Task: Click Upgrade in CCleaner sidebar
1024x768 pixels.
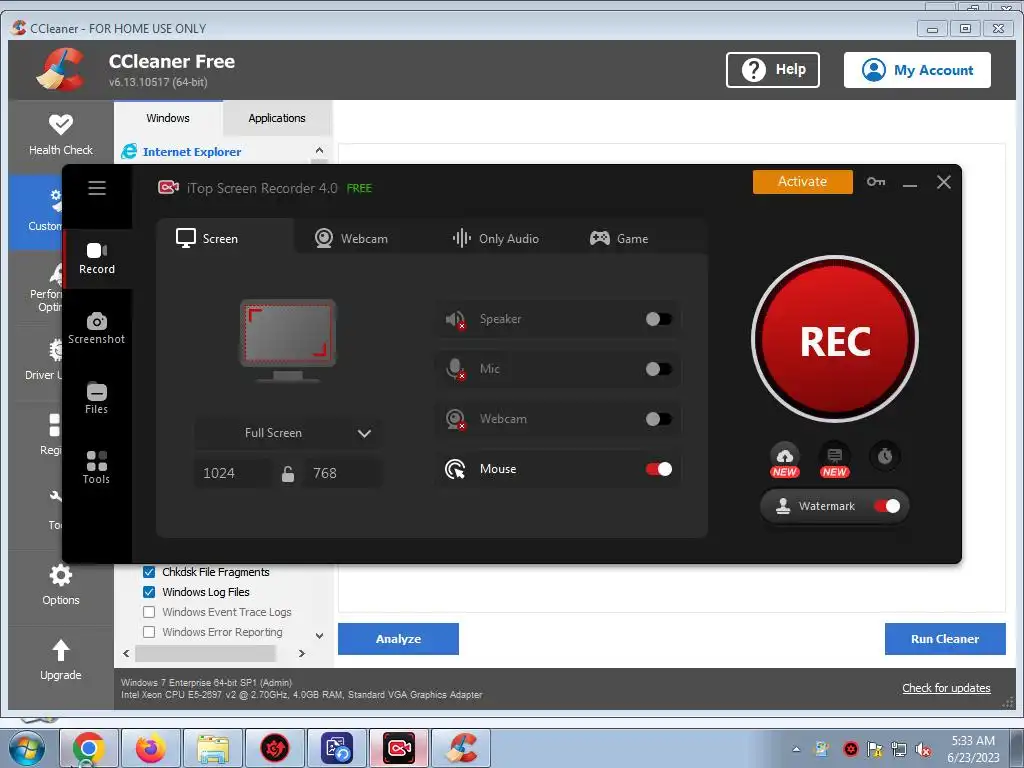Action: [x=61, y=660]
